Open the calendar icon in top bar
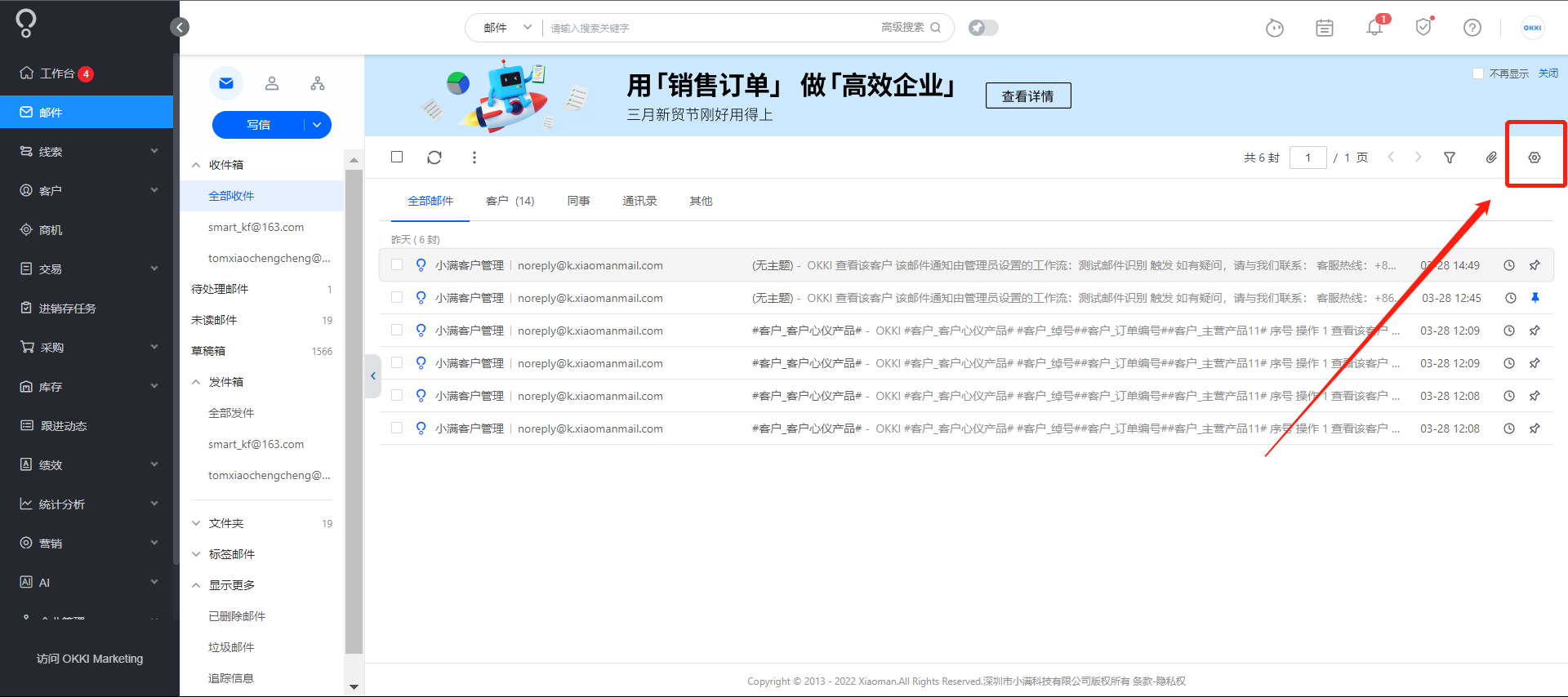 coord(1325,29)
